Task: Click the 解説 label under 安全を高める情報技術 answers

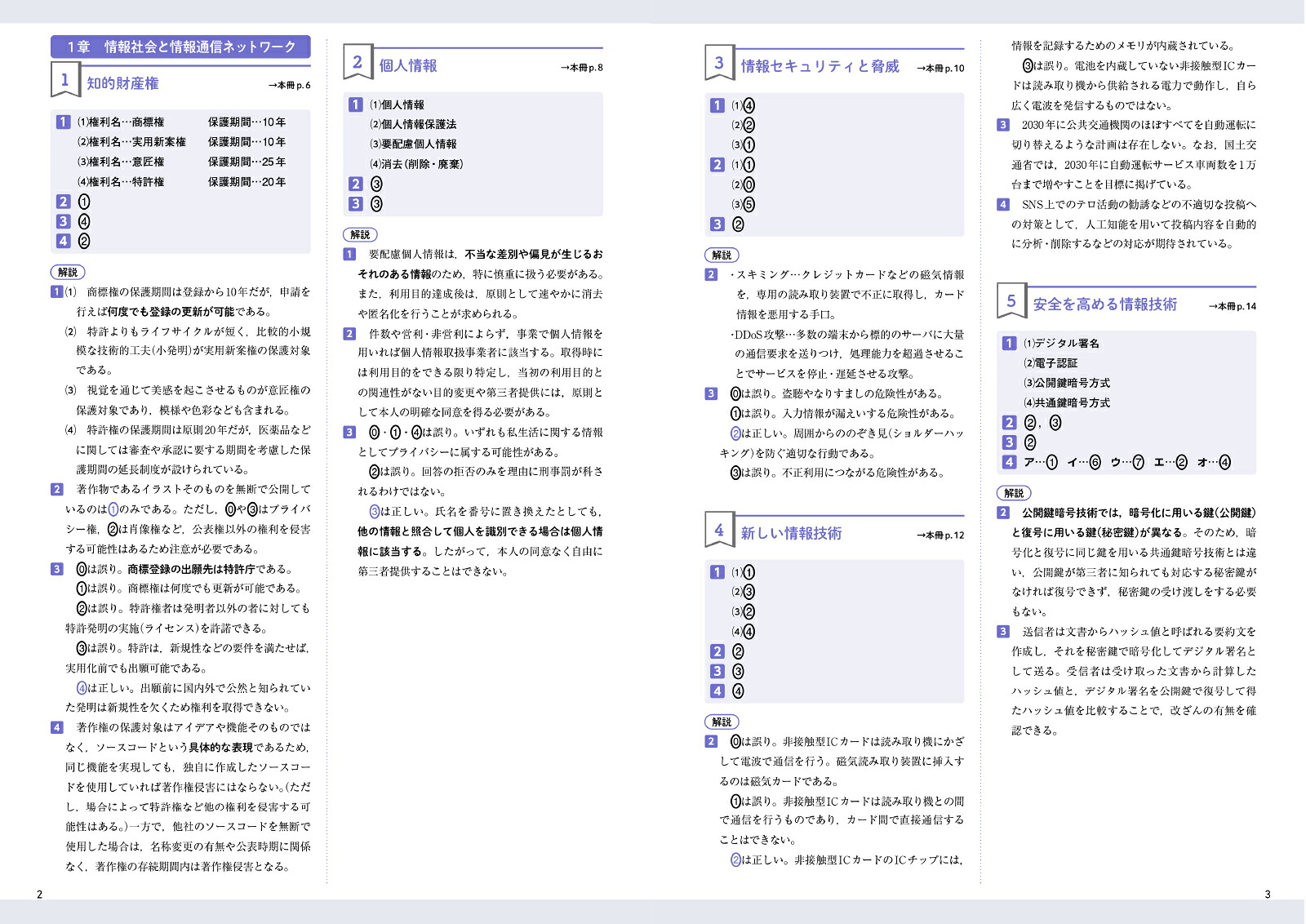Action: pyautogui.click(x=1014, y=494)
